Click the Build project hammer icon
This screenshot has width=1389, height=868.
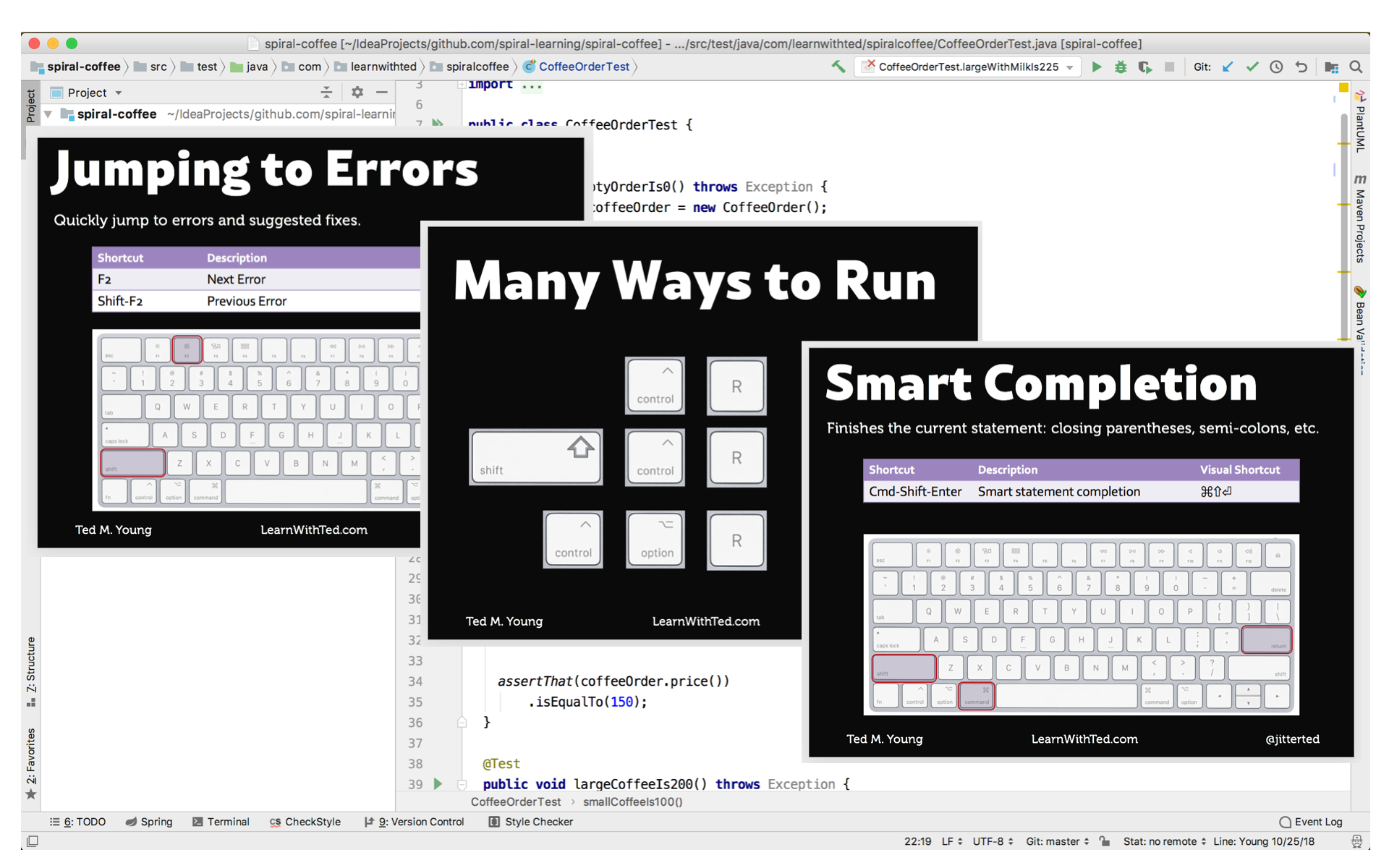point(838,67)
